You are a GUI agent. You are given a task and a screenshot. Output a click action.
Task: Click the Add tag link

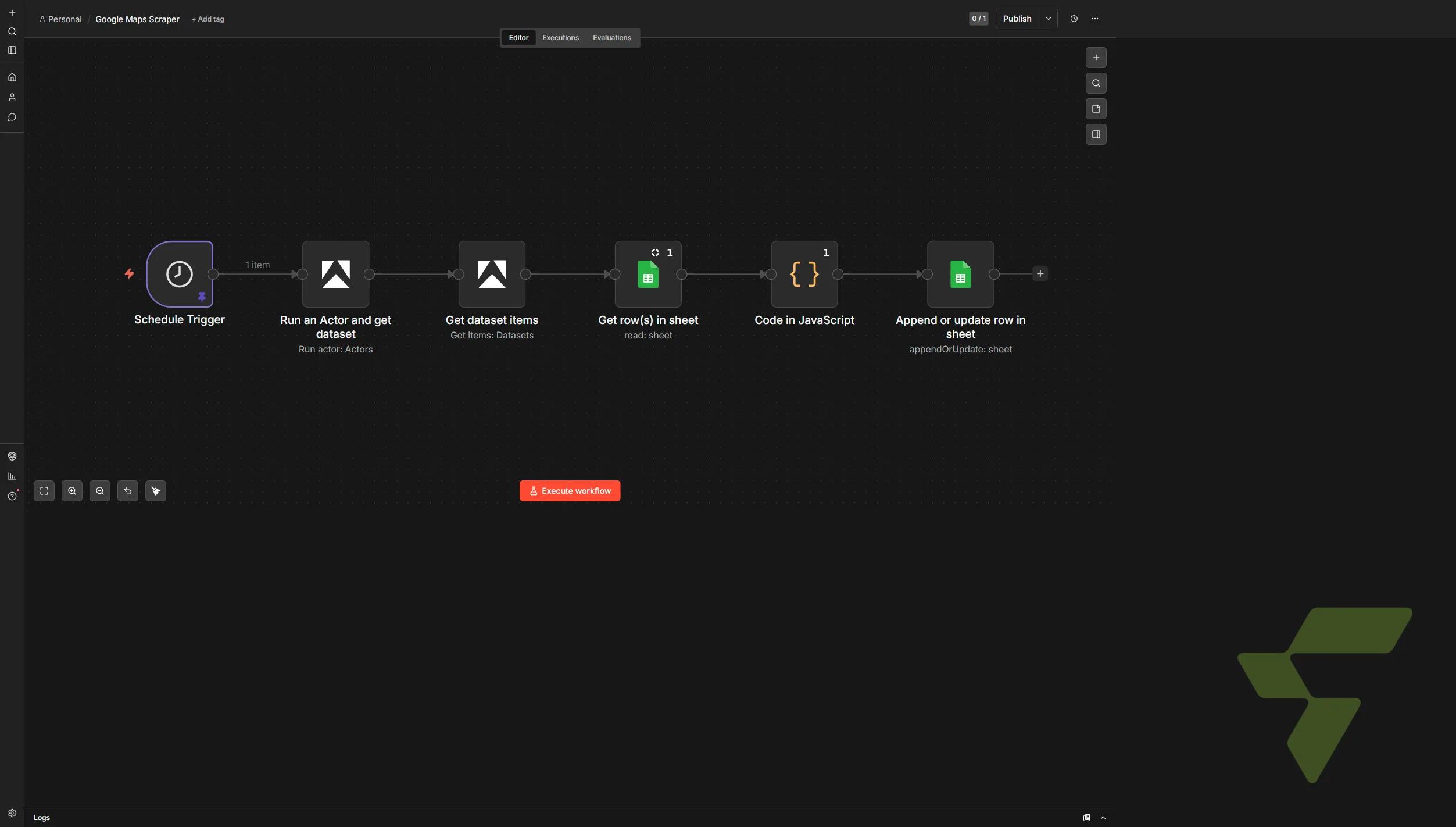pyautogui.click(x=208, y=19)
